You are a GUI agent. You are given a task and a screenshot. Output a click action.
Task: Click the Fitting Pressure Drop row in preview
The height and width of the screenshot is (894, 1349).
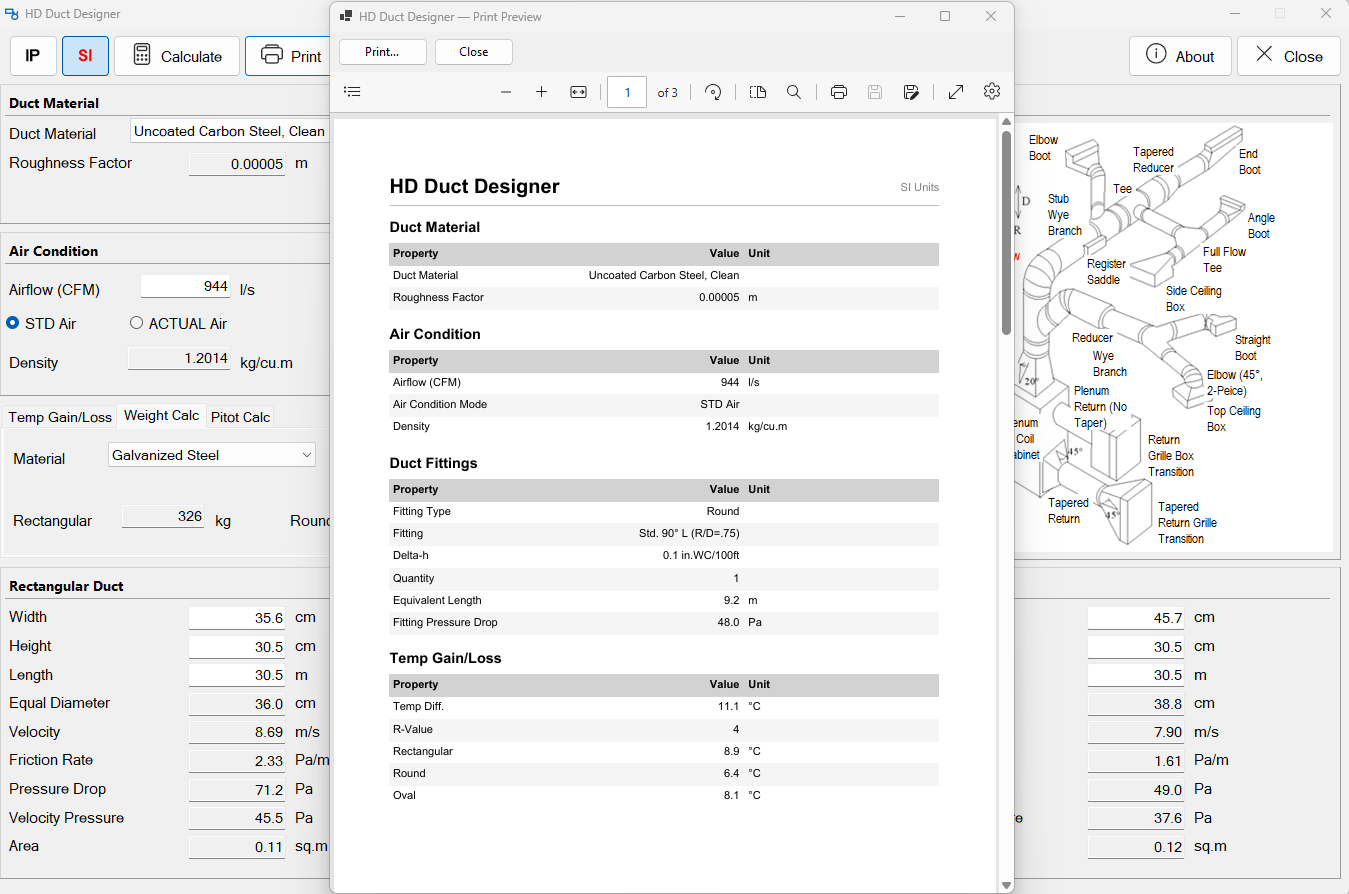(664, 623)
